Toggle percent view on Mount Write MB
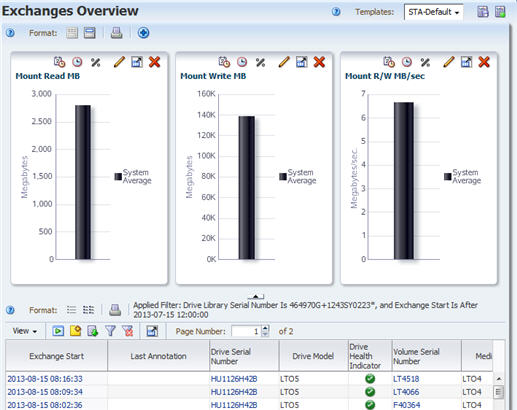Screen dimensions: 517x410 point(260,62)
